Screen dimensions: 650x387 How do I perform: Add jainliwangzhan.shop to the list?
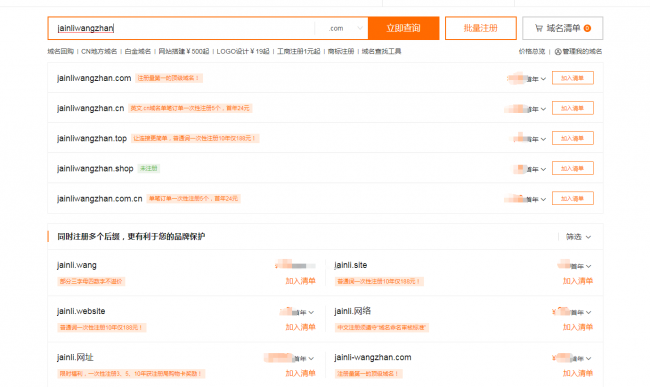(x=572, y=168)
